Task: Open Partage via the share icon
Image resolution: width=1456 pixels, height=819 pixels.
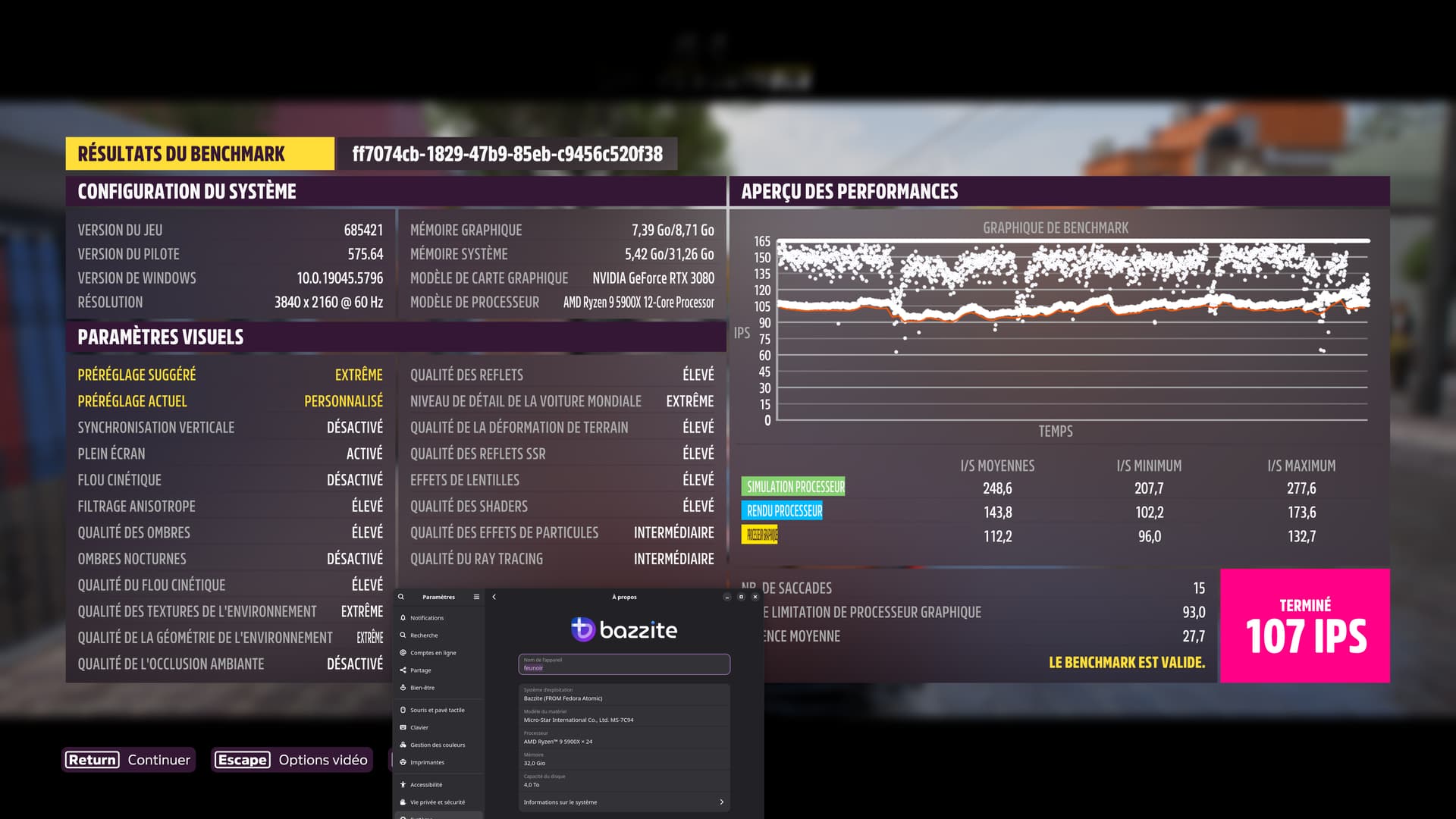Action: click(403, 670)
